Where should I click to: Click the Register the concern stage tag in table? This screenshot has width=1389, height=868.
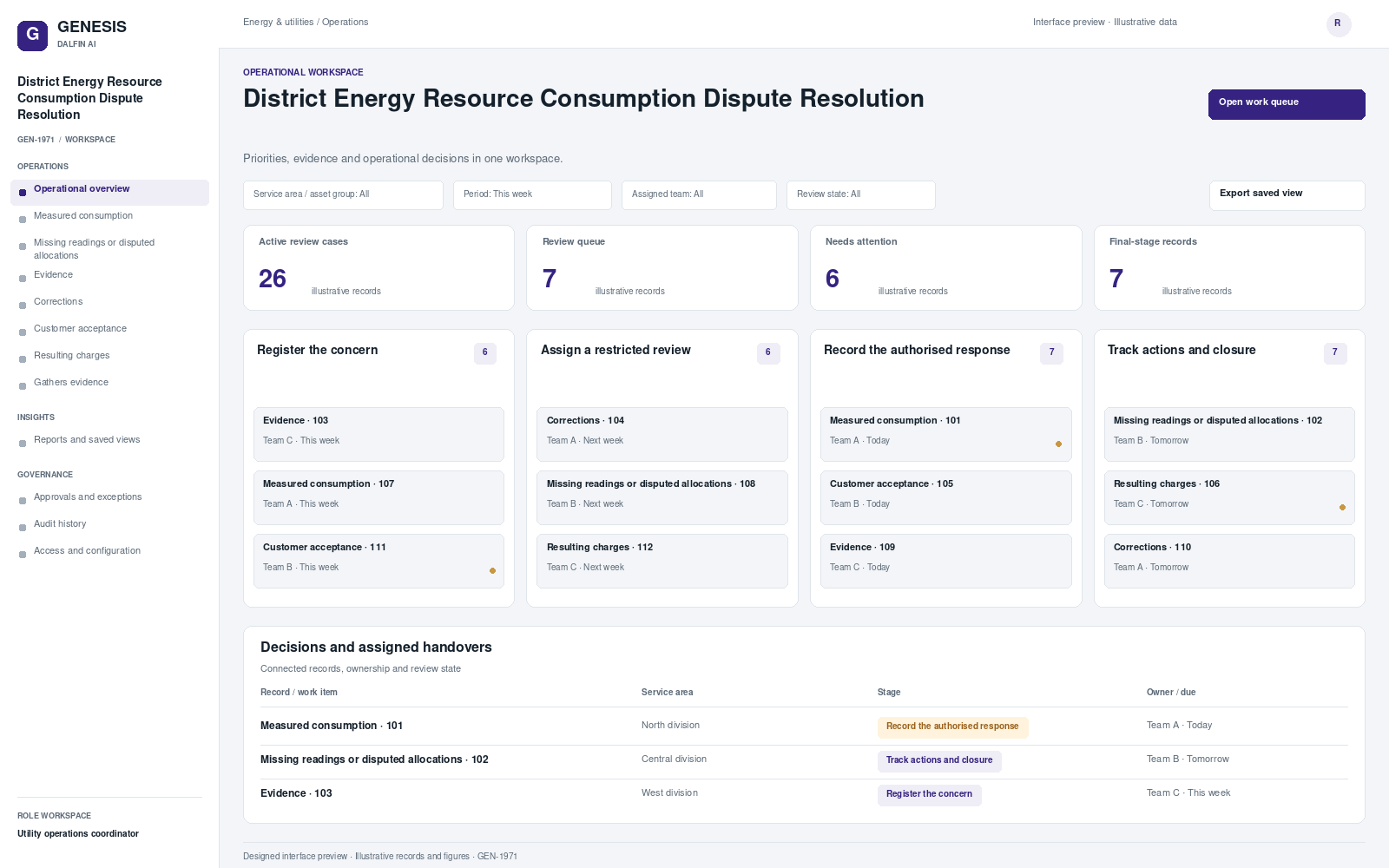coord(929,794)
